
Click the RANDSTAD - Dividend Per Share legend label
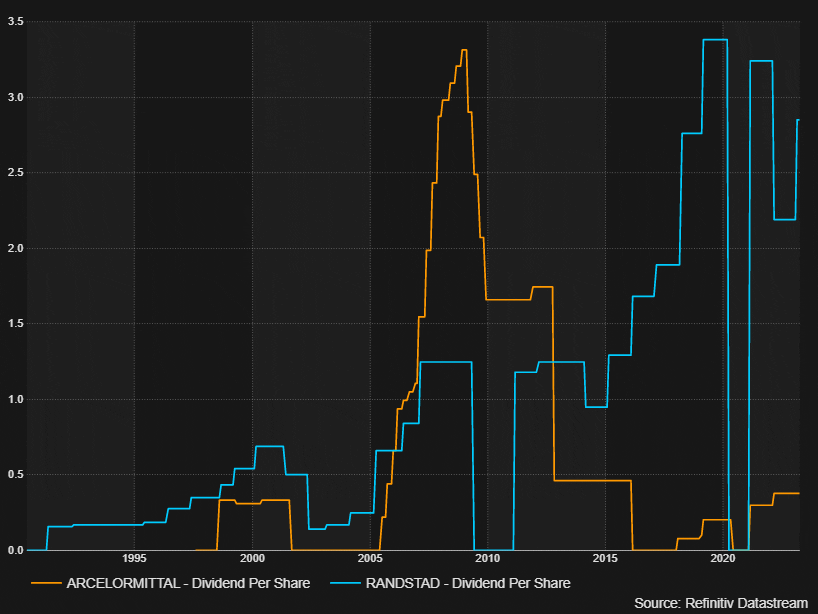point(468,583)
